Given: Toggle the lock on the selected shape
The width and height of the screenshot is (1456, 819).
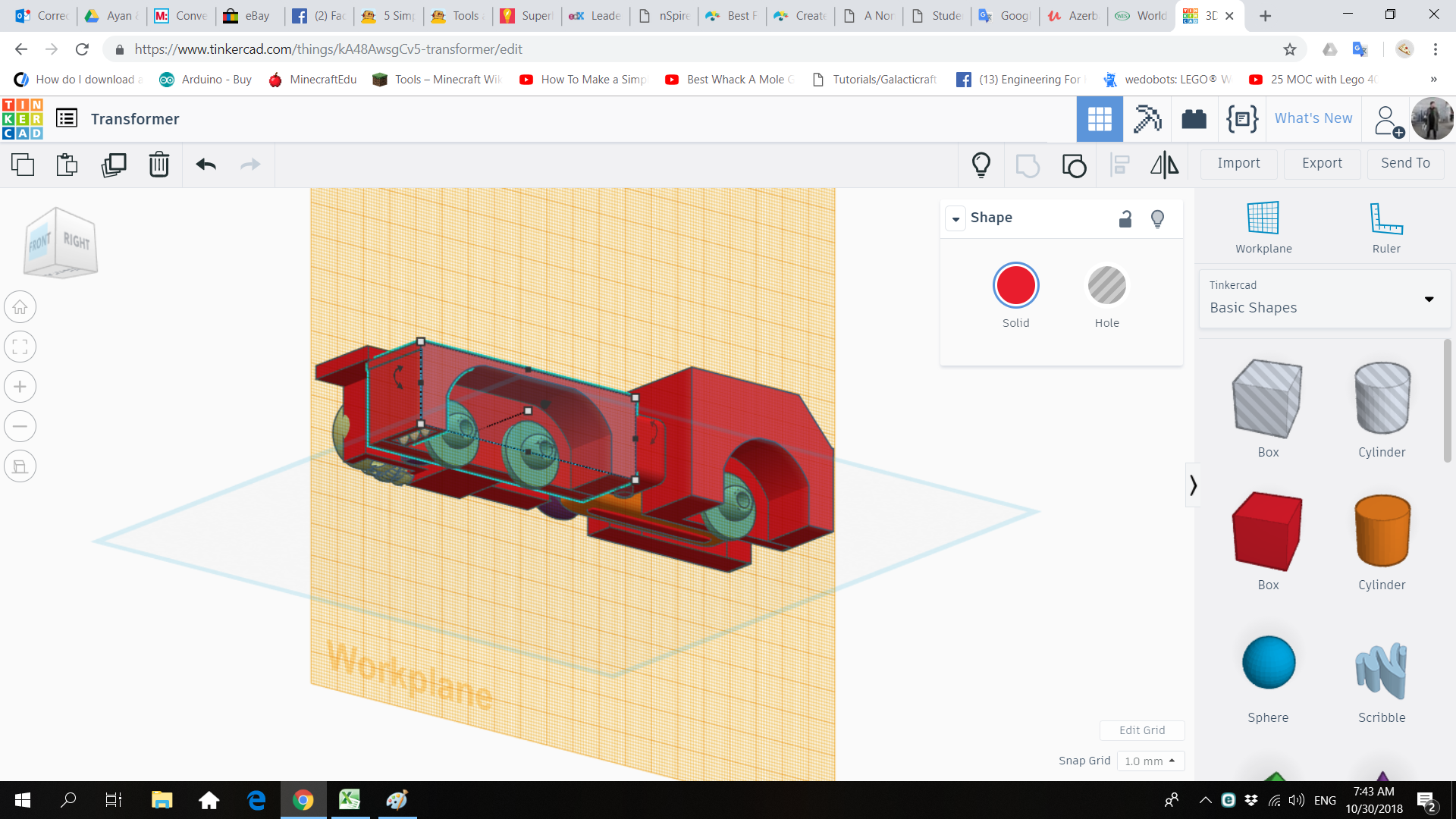Looking at the screenshot, I should pos(1125,218).
